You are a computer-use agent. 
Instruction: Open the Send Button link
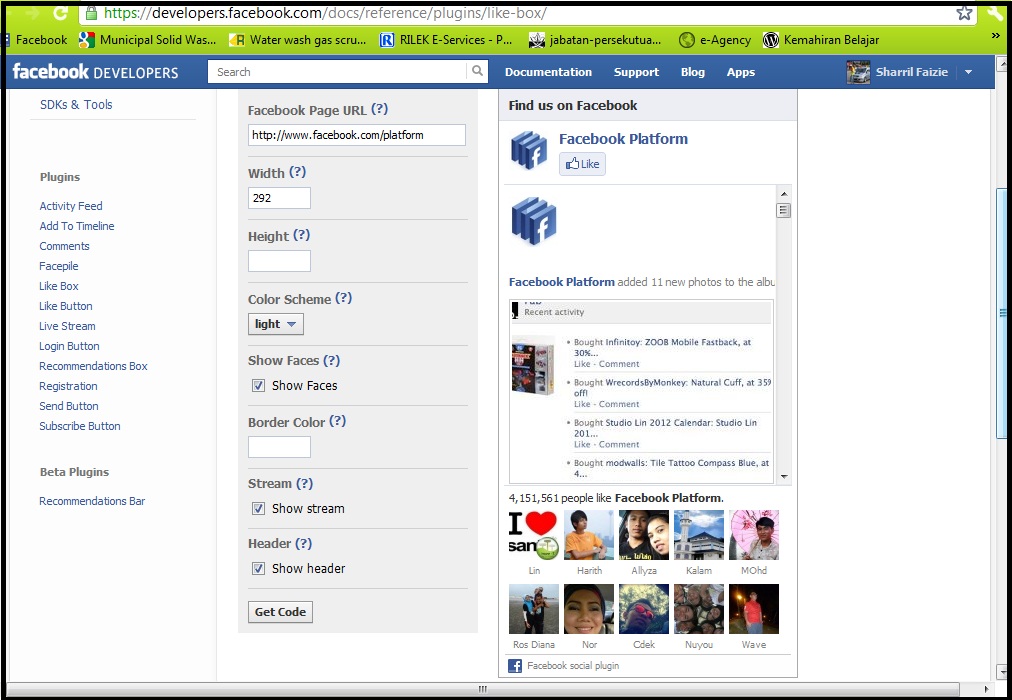click(69, 406)
